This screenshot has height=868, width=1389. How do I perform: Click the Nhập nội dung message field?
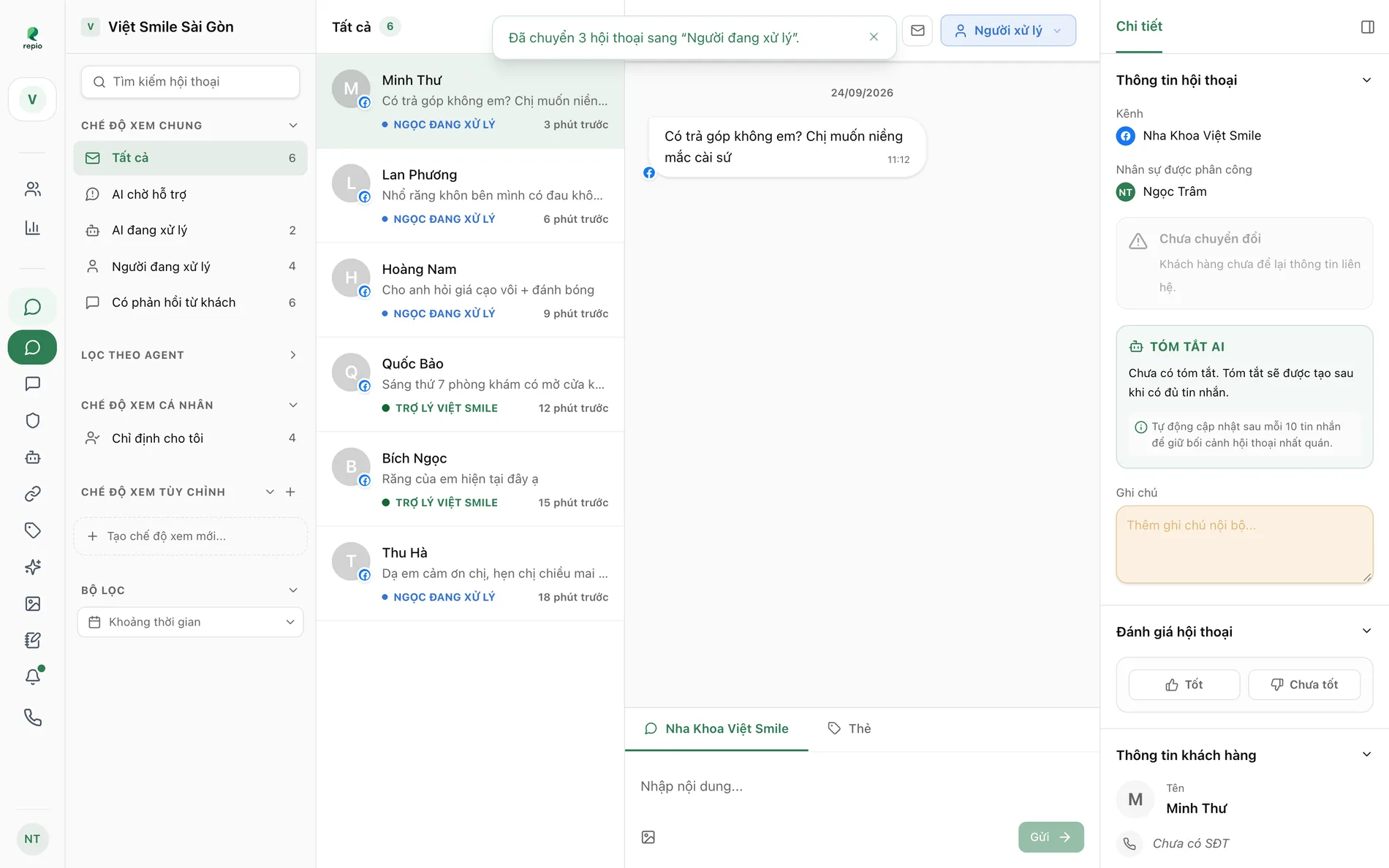click(861, 787)
